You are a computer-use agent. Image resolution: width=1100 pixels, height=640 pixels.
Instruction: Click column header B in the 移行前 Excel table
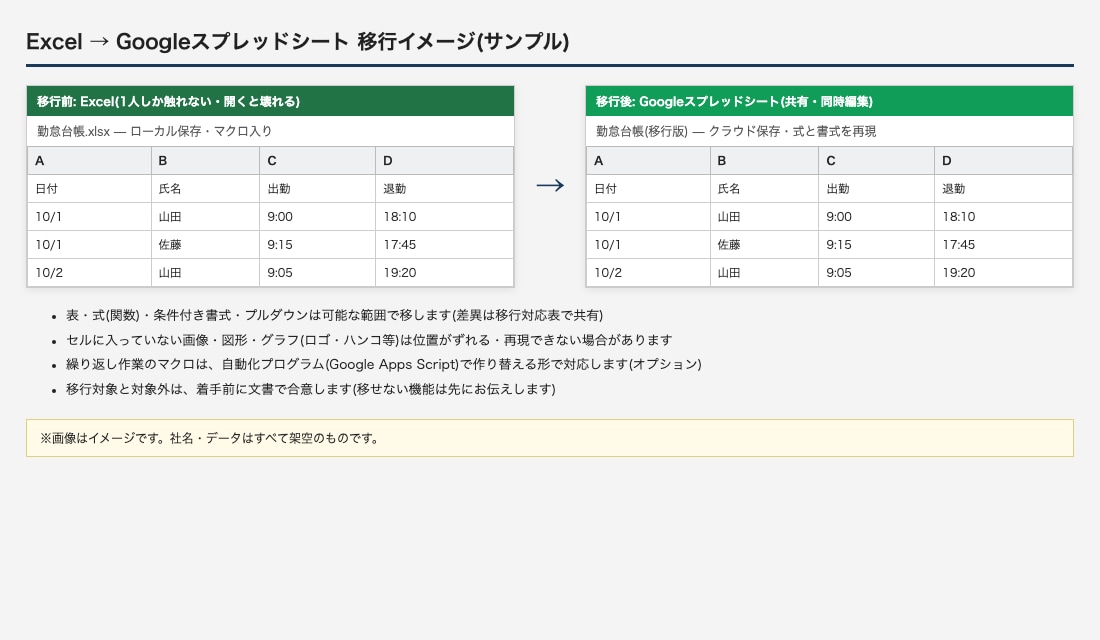[x=206, y=161]
